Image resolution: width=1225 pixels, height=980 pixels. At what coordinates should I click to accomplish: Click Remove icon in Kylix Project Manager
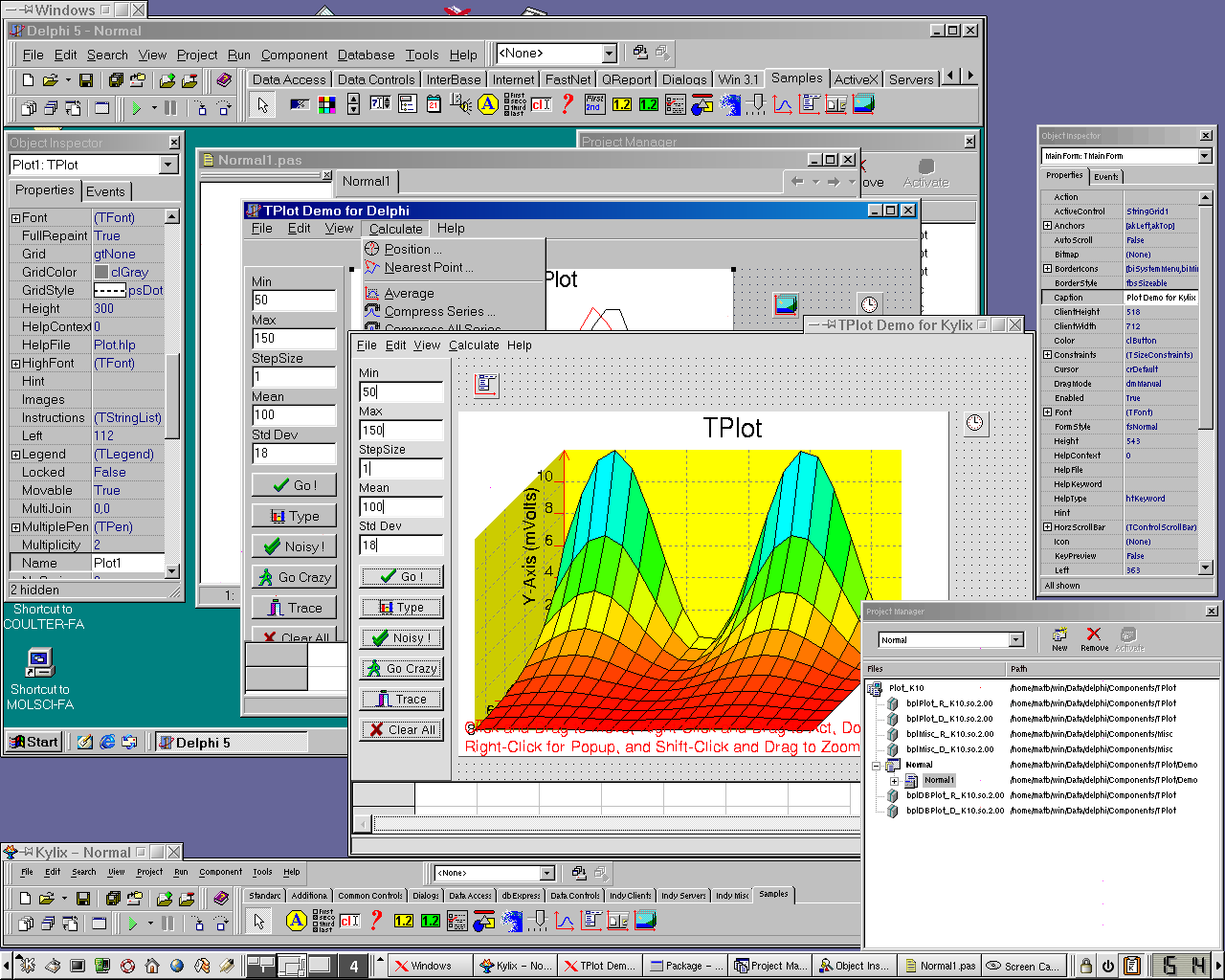click(x=1094, y=635)
